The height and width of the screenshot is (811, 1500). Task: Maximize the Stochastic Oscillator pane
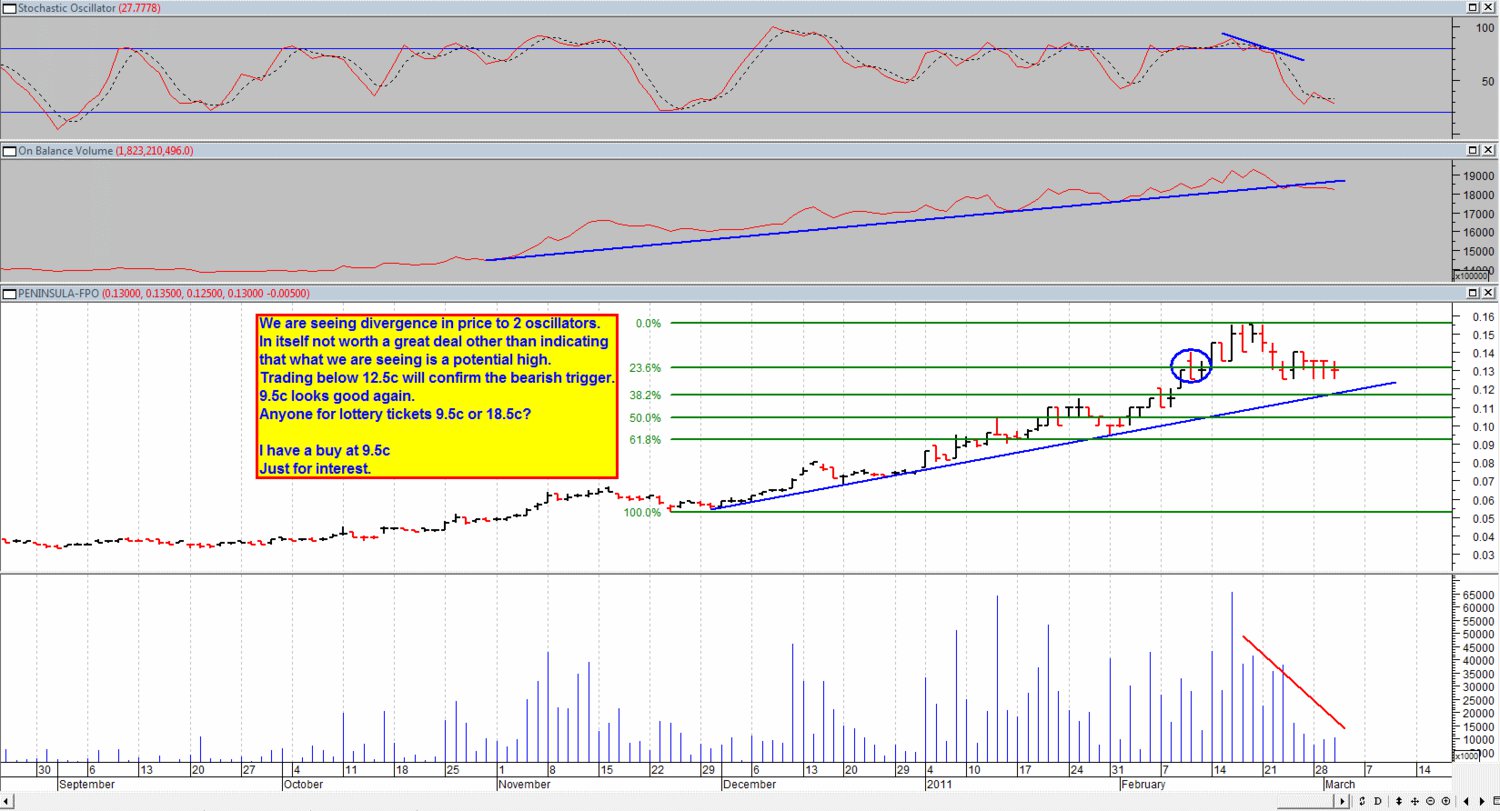pyautogui.click(x=1474, y=7)
